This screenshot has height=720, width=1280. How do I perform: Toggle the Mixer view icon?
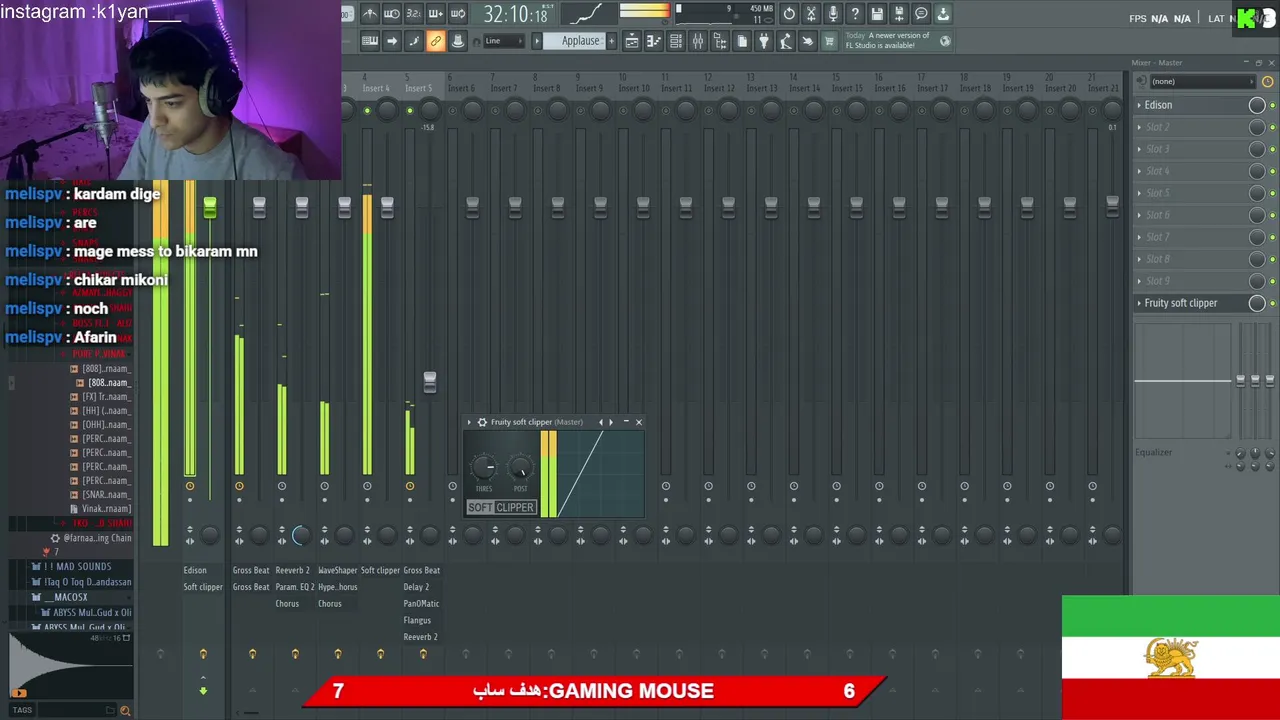pos(698,41)
